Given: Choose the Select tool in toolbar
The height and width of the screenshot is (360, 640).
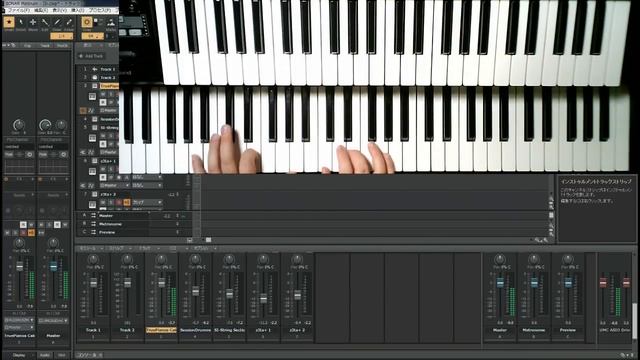Looking at the screenshot, I should click(x=21, y=22).
